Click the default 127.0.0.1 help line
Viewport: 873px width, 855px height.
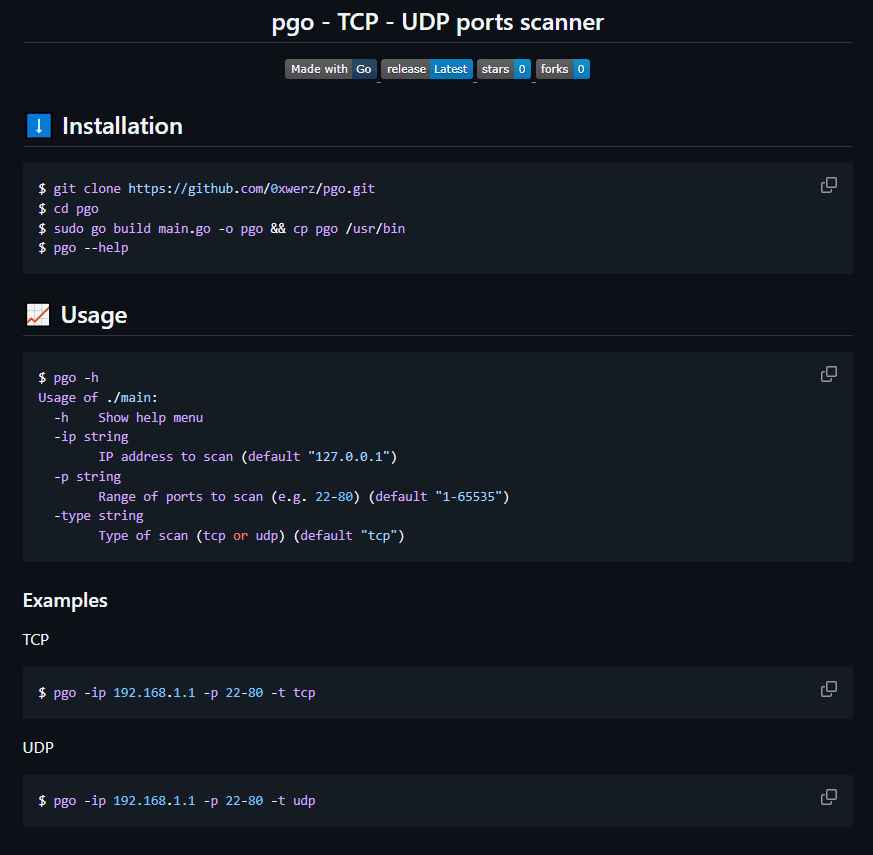tap(248, 457)
